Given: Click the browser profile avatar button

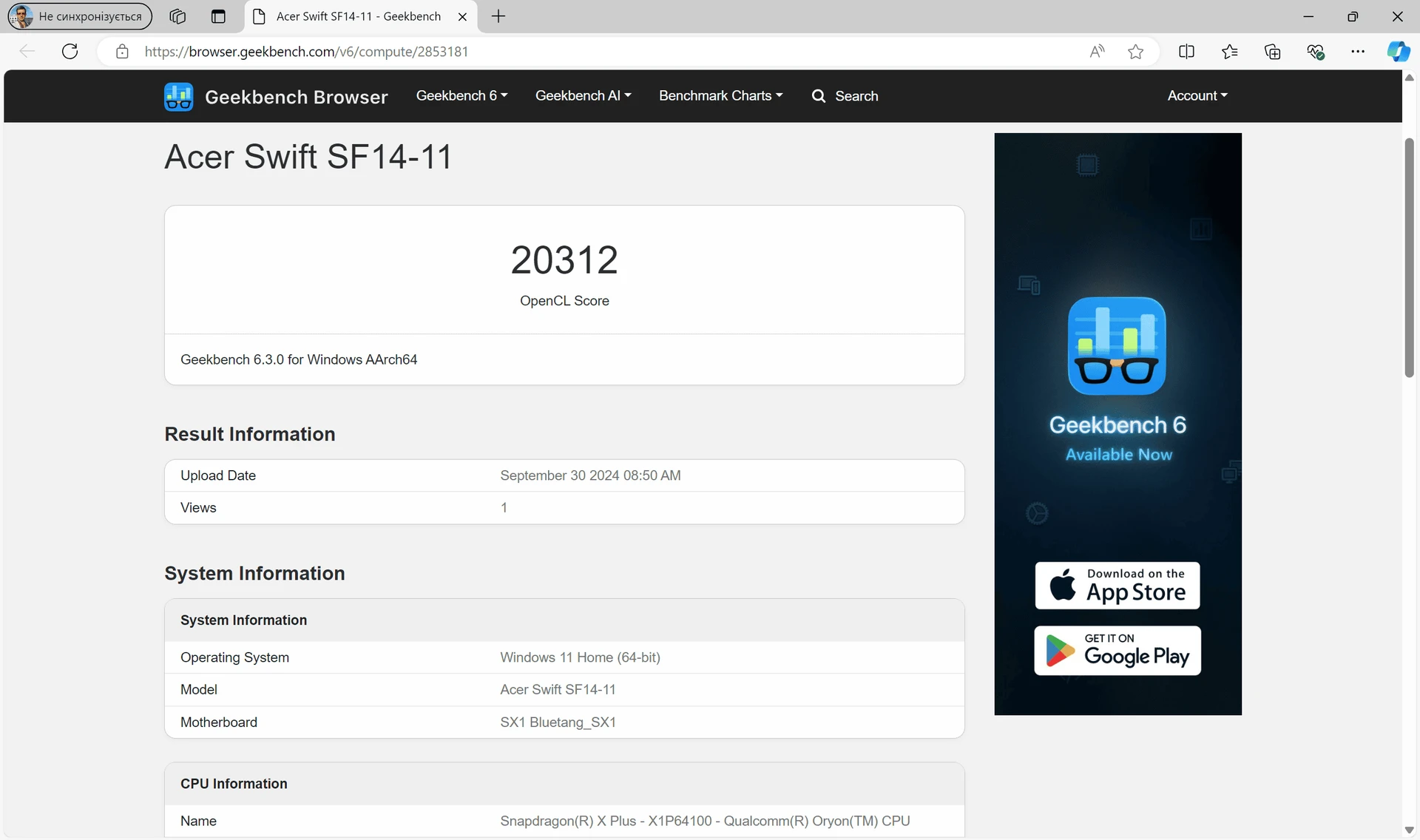Looking at the screenshot, I should click(x=80, y=16).
